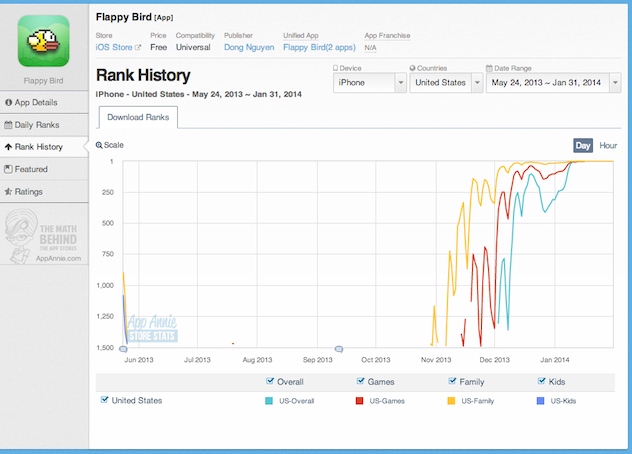Screen dimensions: 632x454
Task: Click the September 2013 chart event marker
Action: [339, 349]
